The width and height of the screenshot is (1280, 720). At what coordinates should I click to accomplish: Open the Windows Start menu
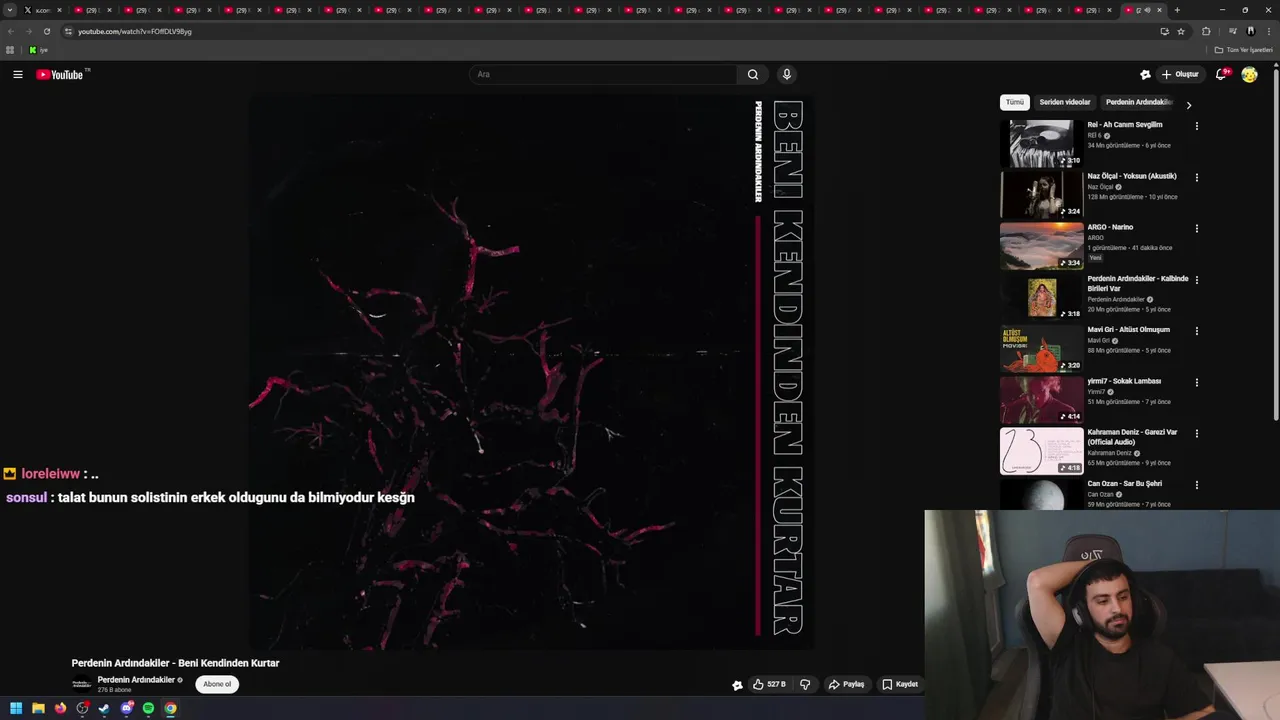coord(16,708)
